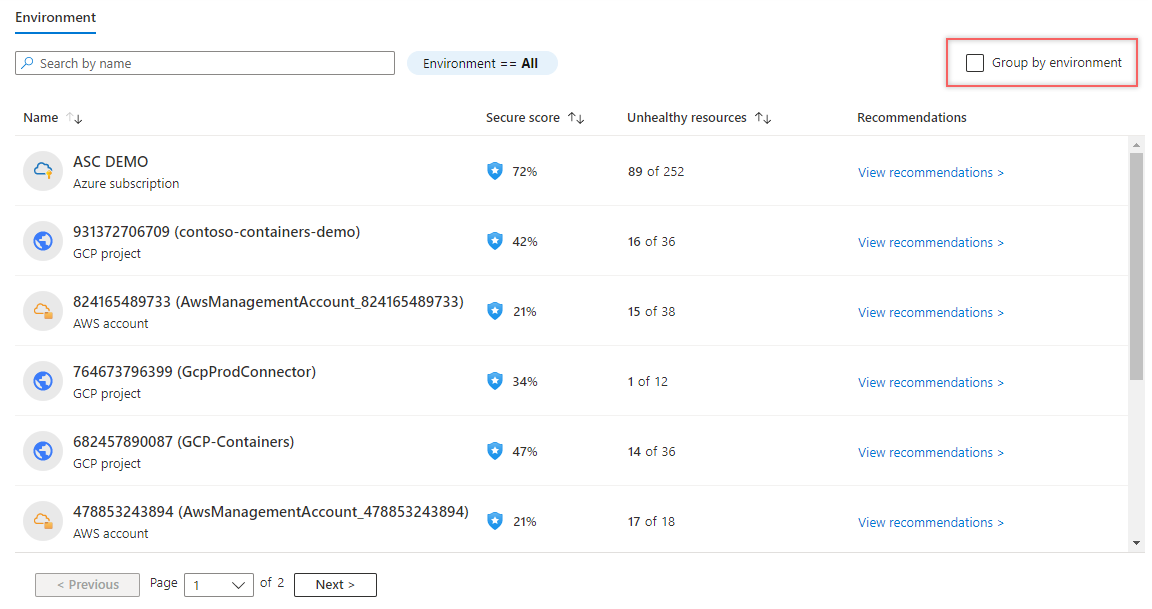
Task: Click the AWS icon for AwsManagementAccount_478853243894
Action: point(43,521)
